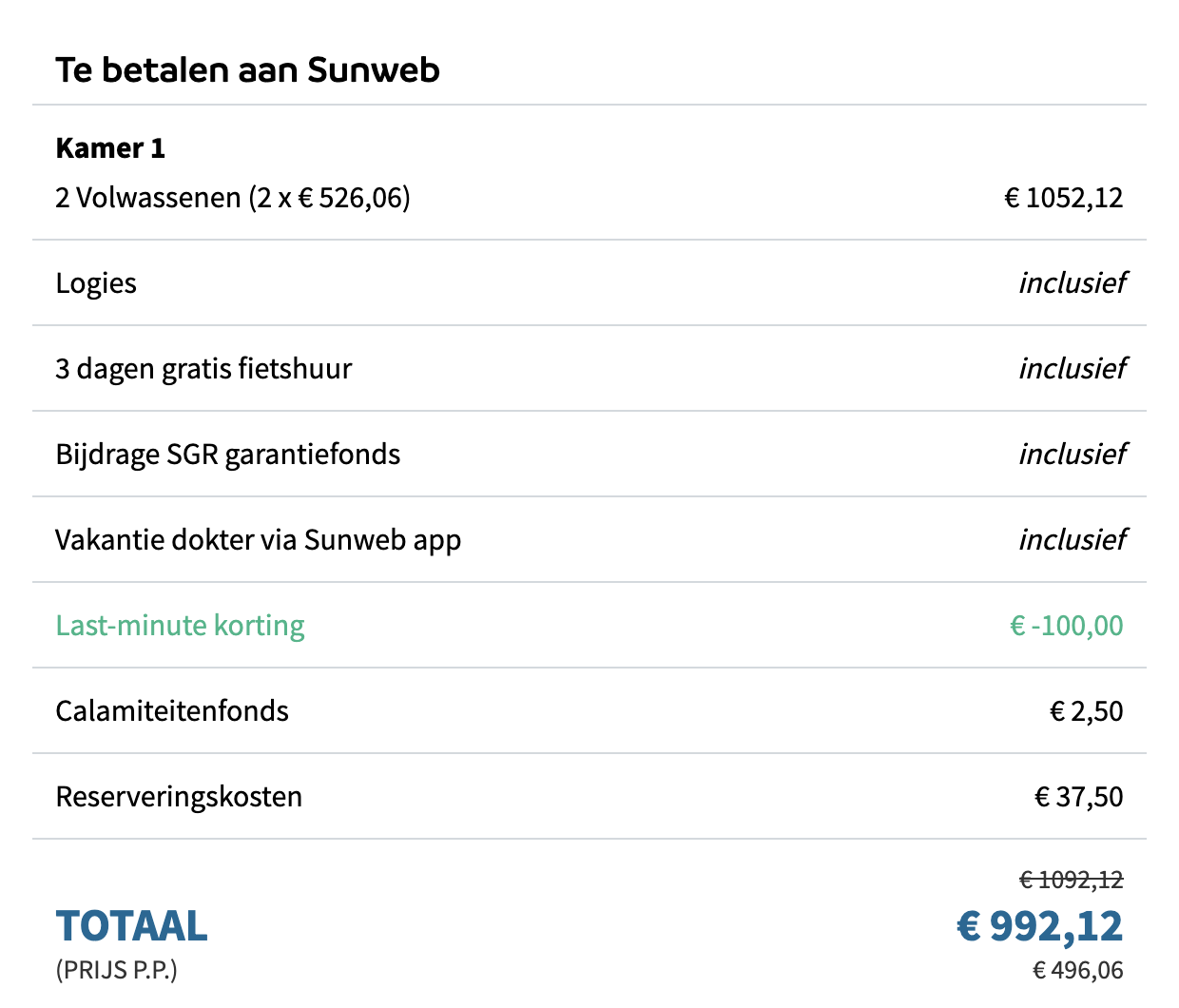Click the 'Calamiteitenfonds' row label
The width and height of the screenshot is (1179, 1008).
pos(172,711)
